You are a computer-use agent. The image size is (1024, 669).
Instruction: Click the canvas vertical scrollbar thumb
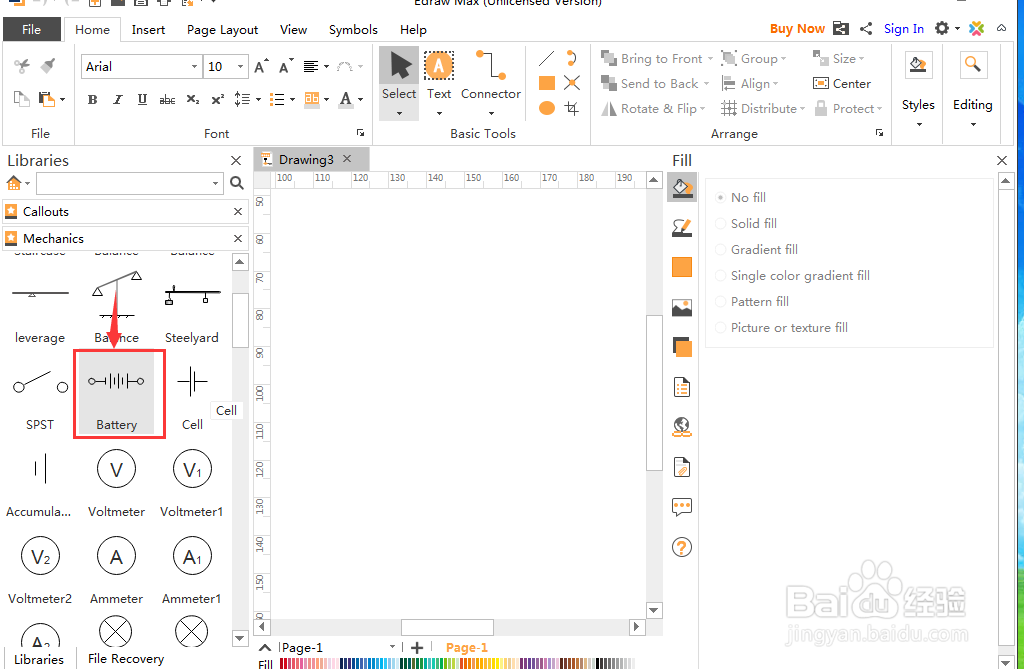tap(654, 392)
